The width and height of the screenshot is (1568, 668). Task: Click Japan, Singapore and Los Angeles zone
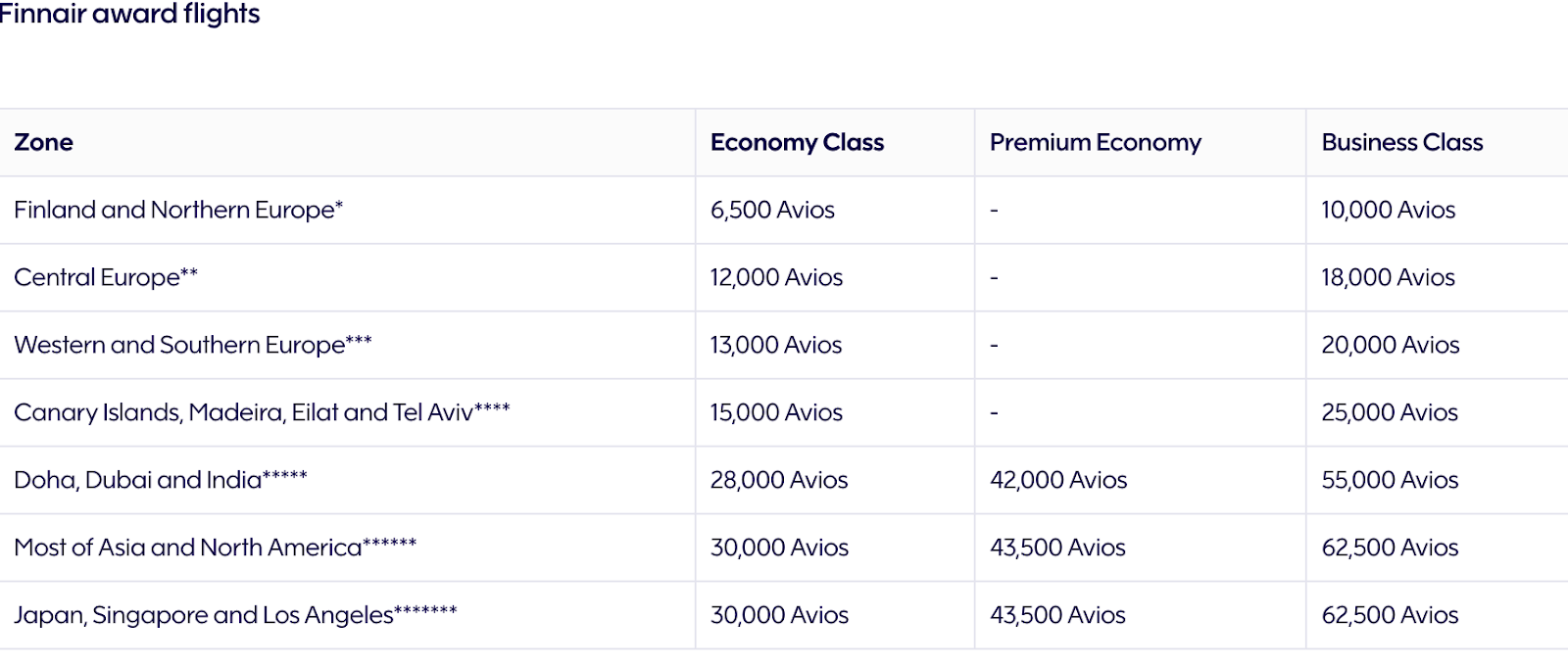pyautogui.click(x=235, y=616)
